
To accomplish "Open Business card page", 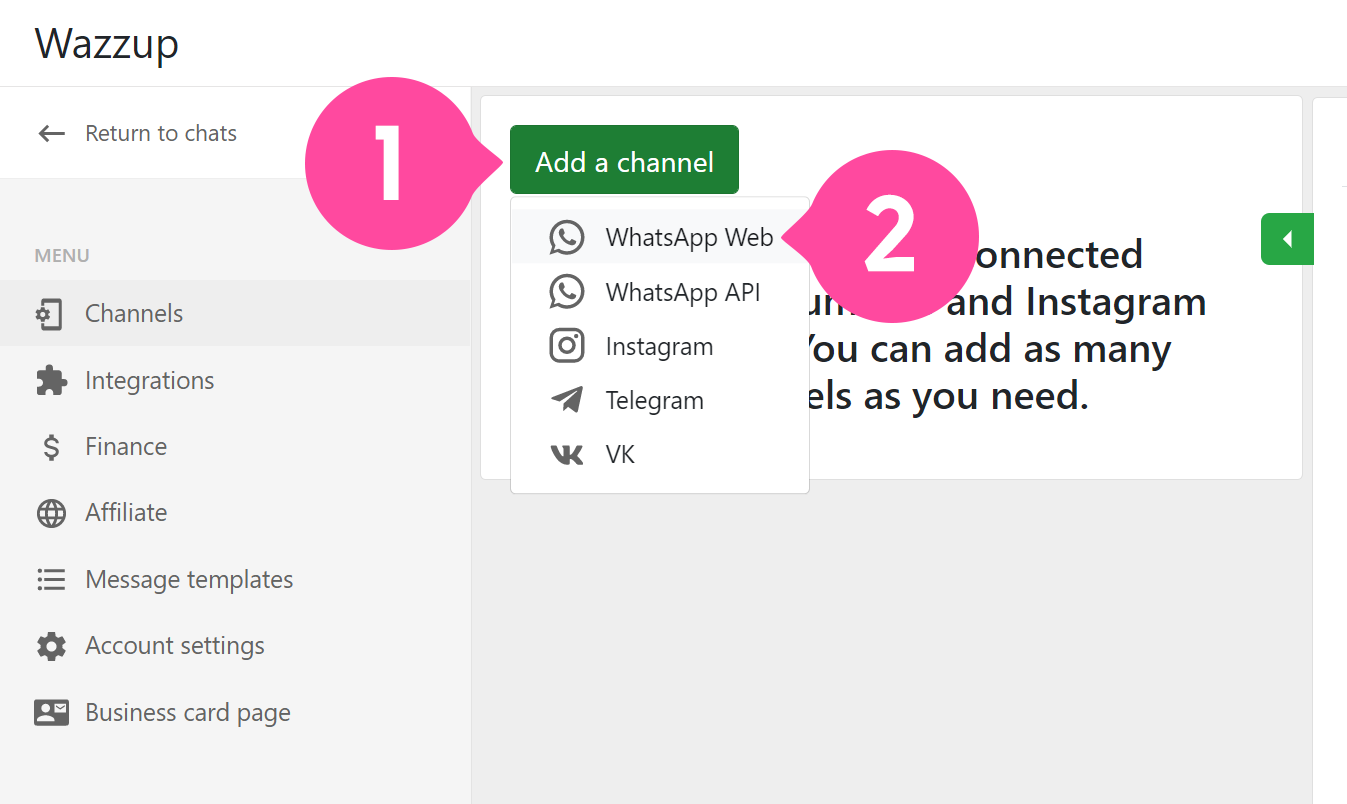I will (x=235, y=712).
